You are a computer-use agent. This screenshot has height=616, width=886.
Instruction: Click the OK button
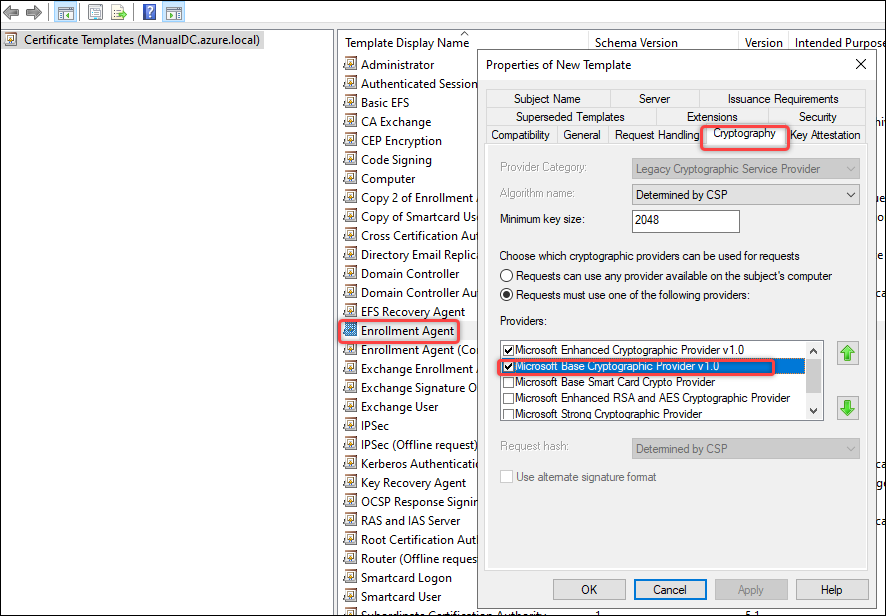589,589
